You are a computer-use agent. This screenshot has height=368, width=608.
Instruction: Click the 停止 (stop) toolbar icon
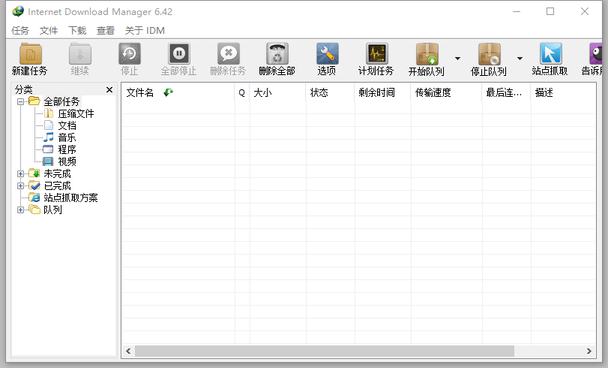click(130, 54)
